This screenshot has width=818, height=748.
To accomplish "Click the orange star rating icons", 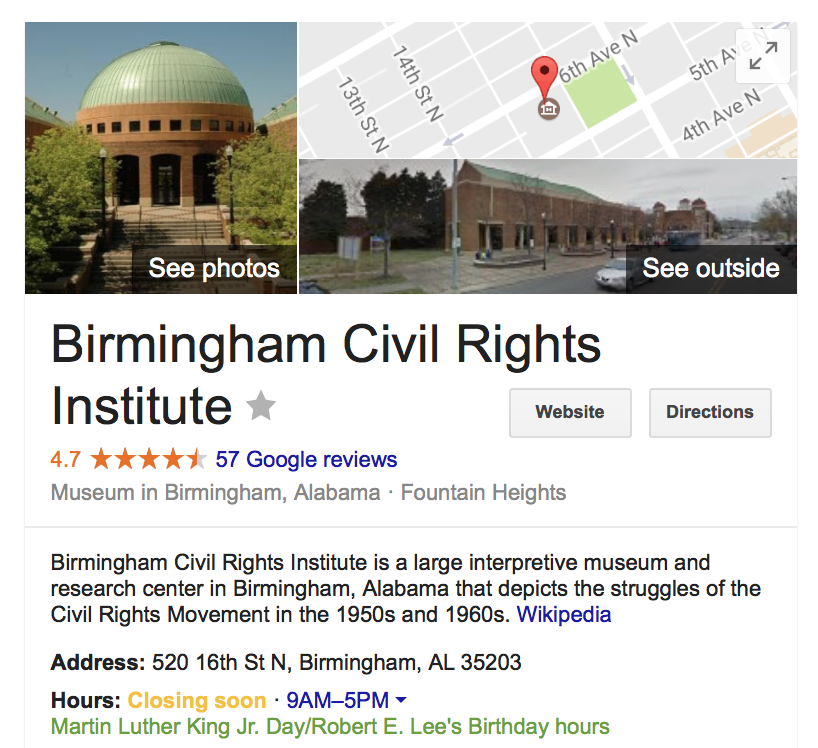I will pos(149,460).
